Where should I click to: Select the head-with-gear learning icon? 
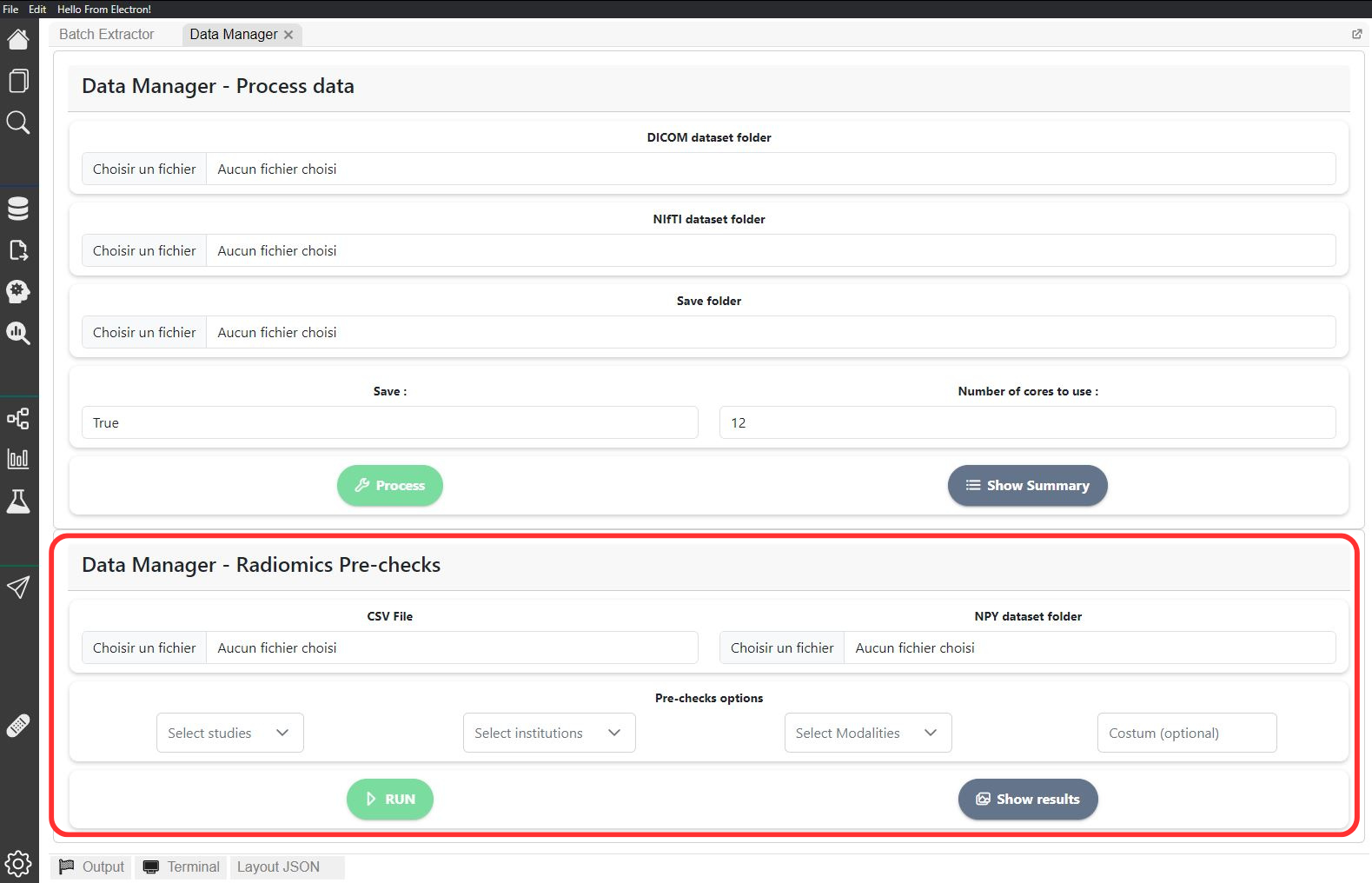(18, 291)
